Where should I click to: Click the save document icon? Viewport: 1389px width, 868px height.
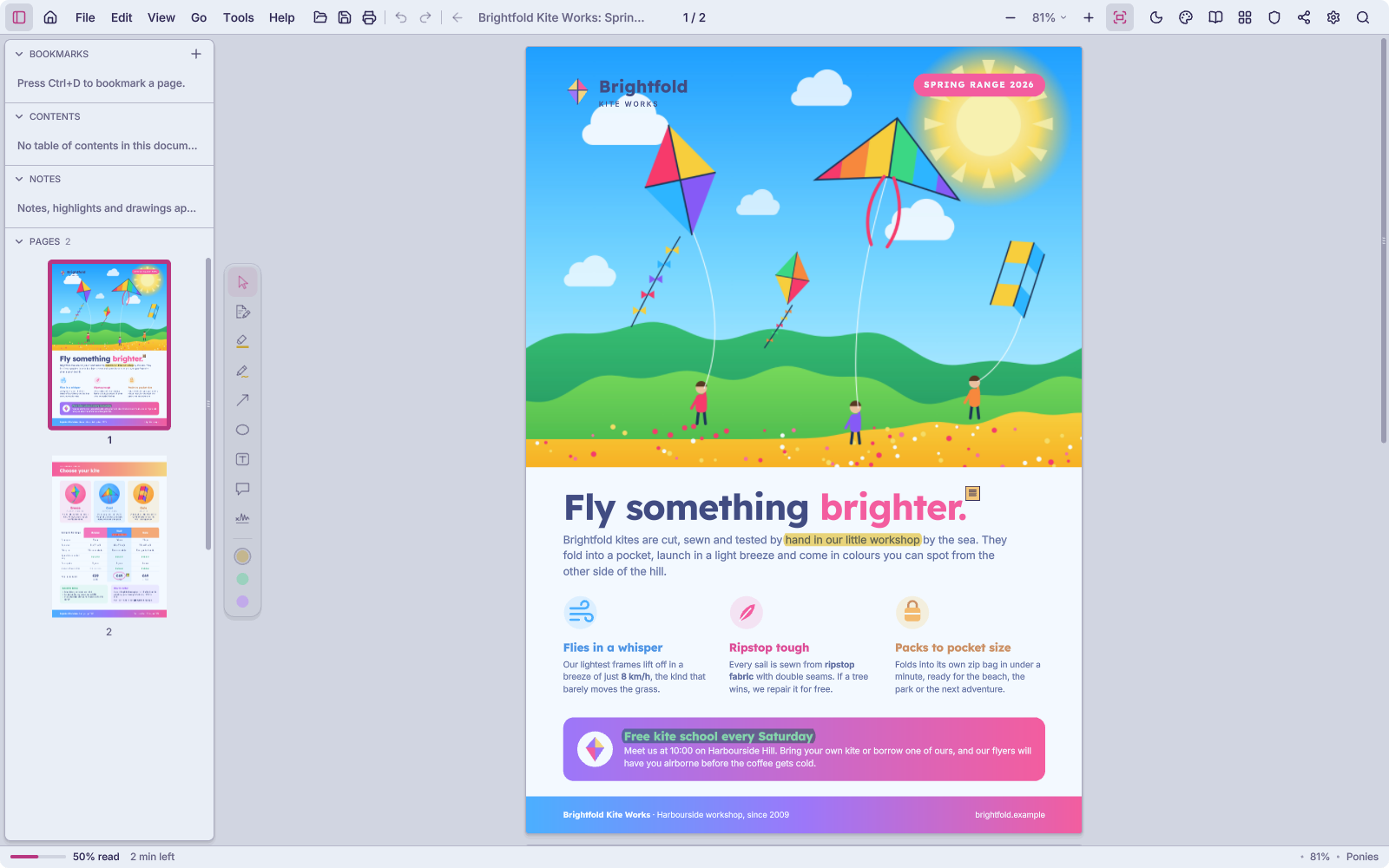pyautogui.click(x=345, y=17)
